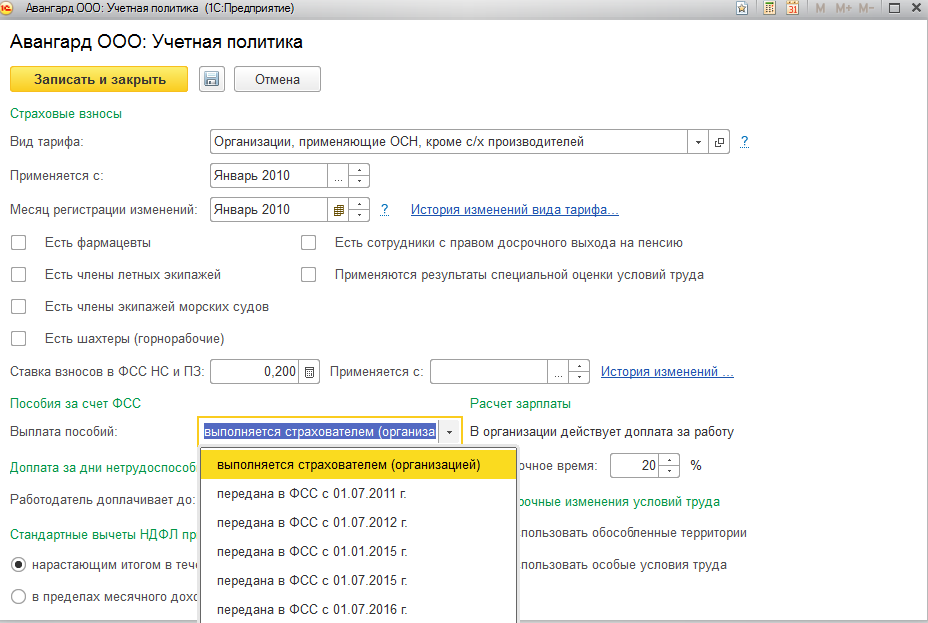
Task: Click the help question mark near Вид тарифа
Action: click(x=744, y=142)
